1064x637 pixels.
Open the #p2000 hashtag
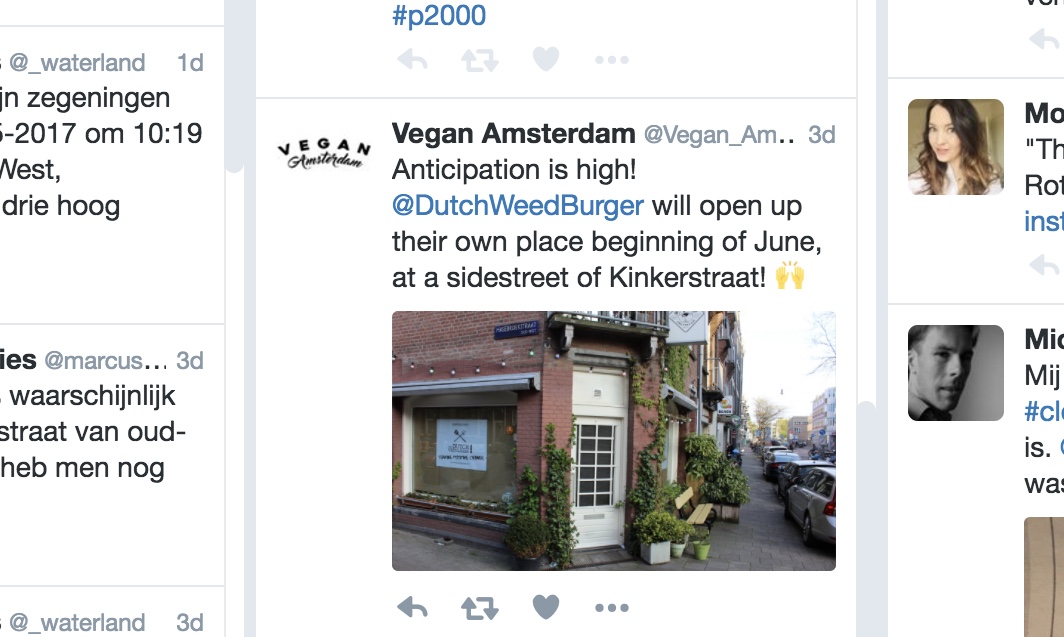(439, 16)
